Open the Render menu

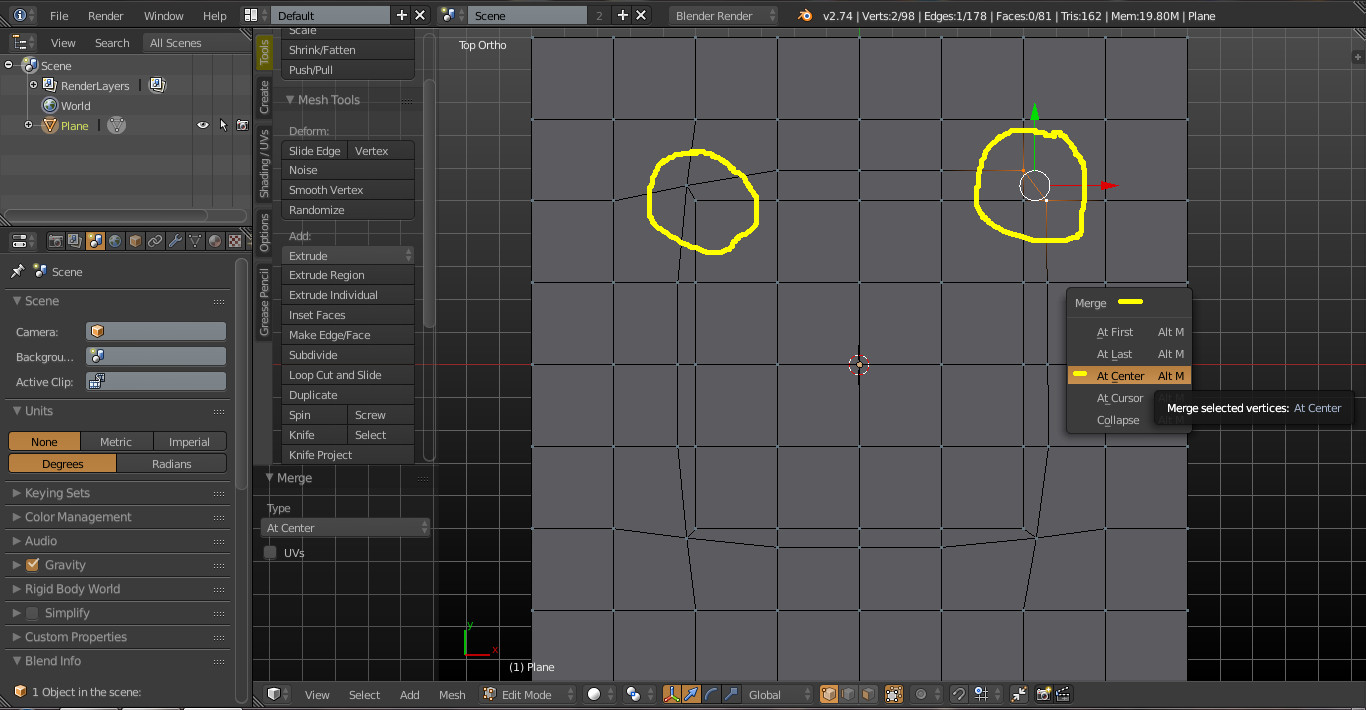[106, 16]
